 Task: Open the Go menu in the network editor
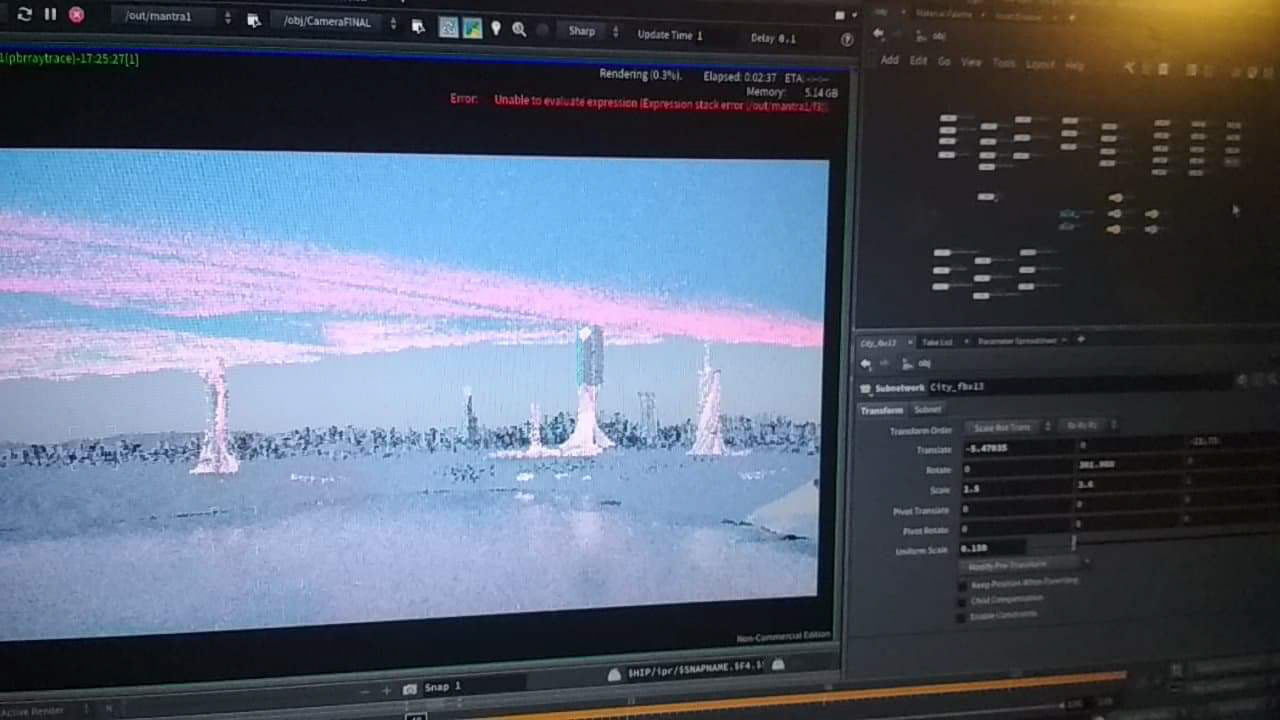pos(944,61)
